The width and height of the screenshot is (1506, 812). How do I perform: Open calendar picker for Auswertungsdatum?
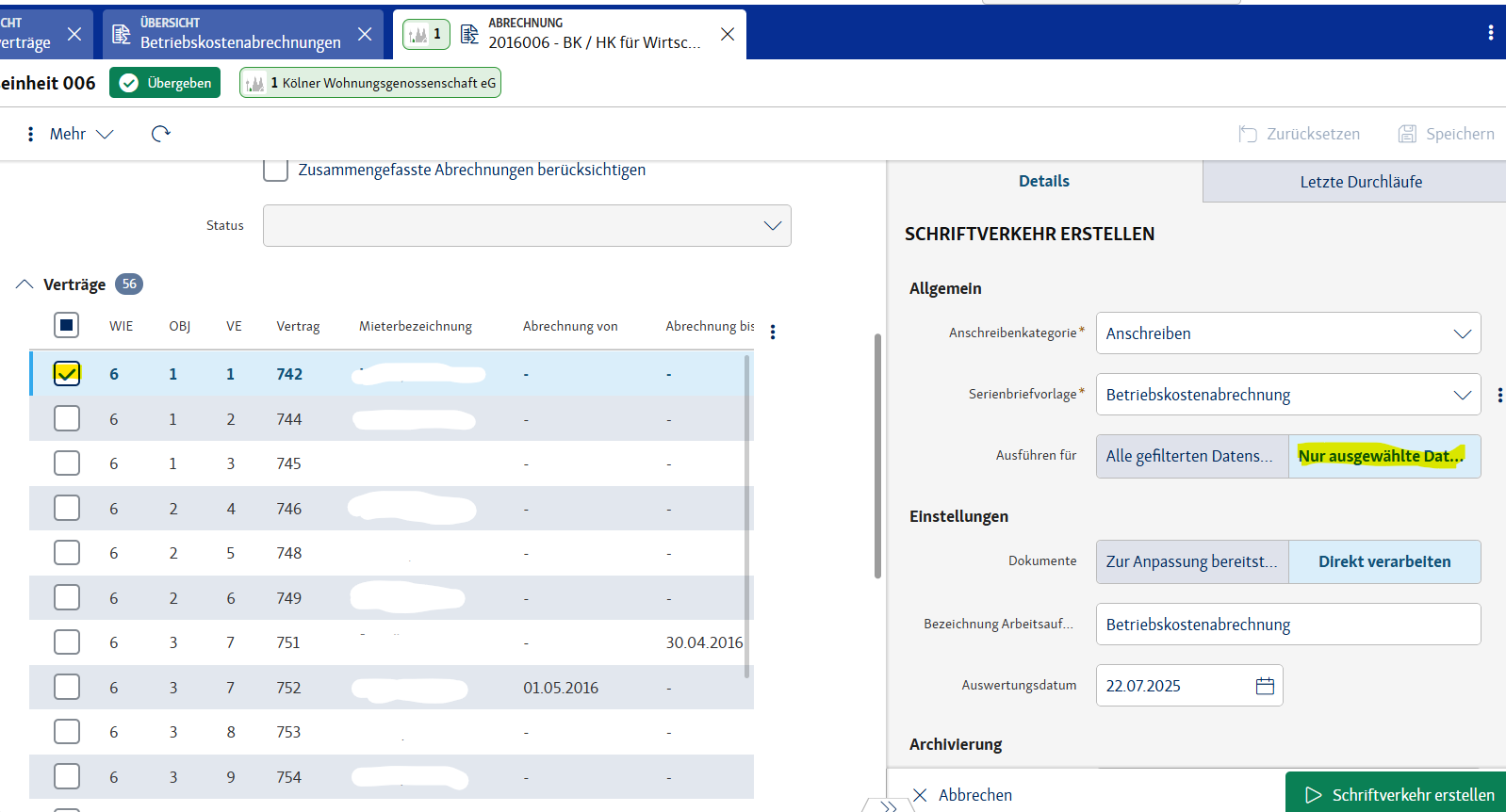pyautogui.click(x=1265, y=686)
